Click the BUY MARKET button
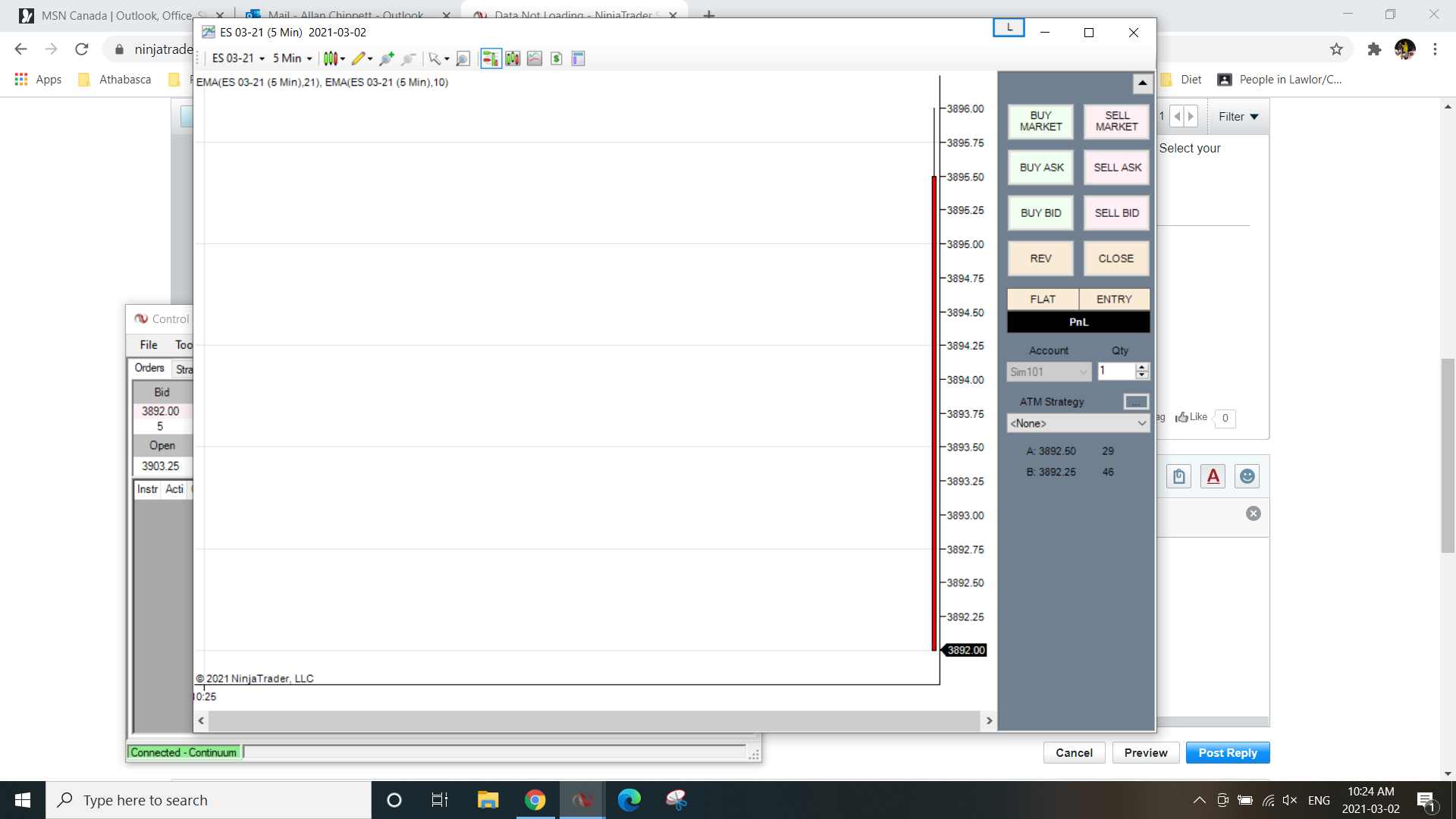The width and height of the screenshot is (1456, 819). click(x=1040, y=121)
